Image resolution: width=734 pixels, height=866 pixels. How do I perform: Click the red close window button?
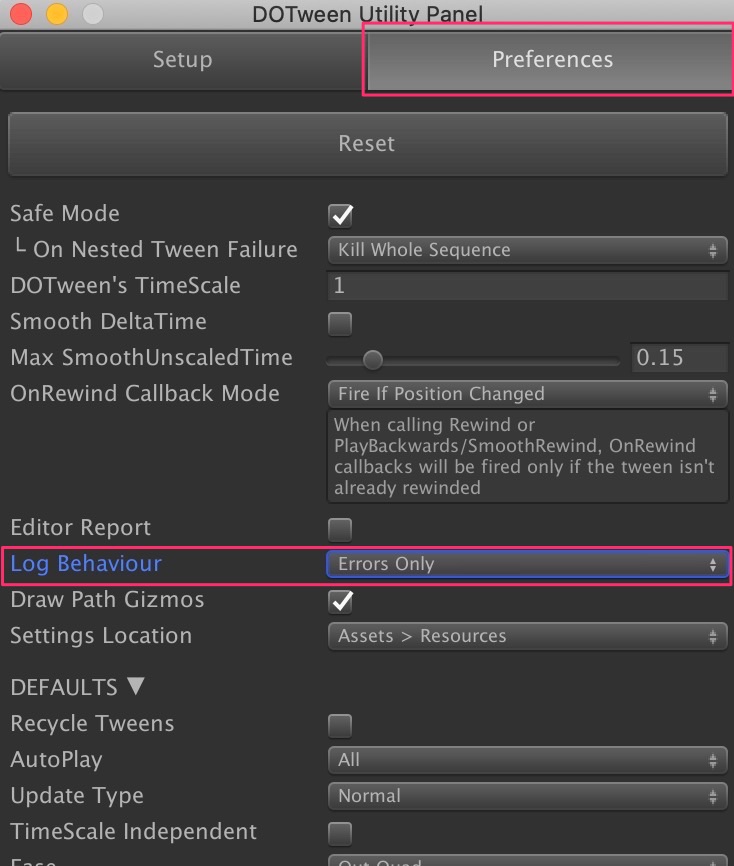(21, 13)
